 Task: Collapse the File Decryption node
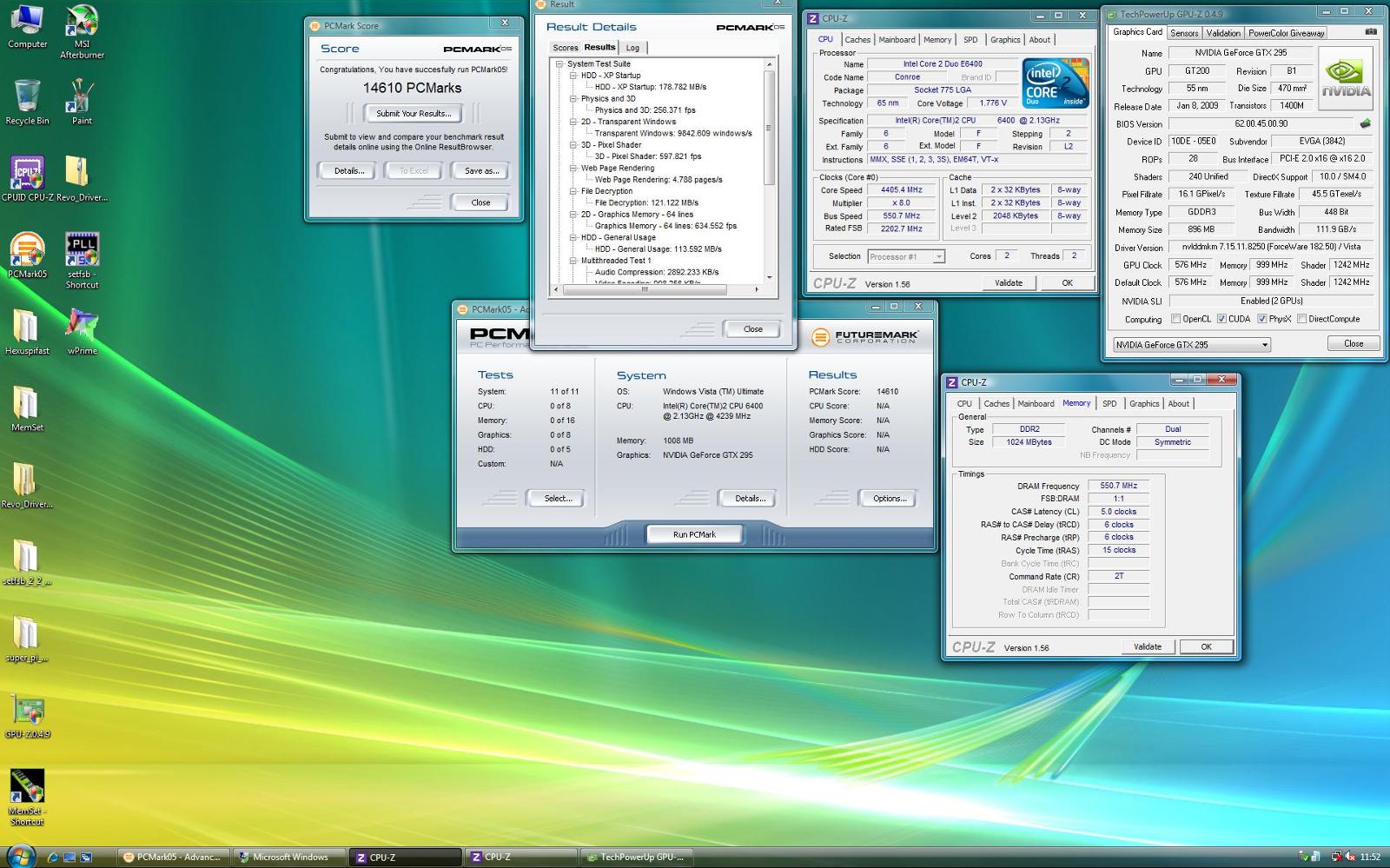pos(573,191)
